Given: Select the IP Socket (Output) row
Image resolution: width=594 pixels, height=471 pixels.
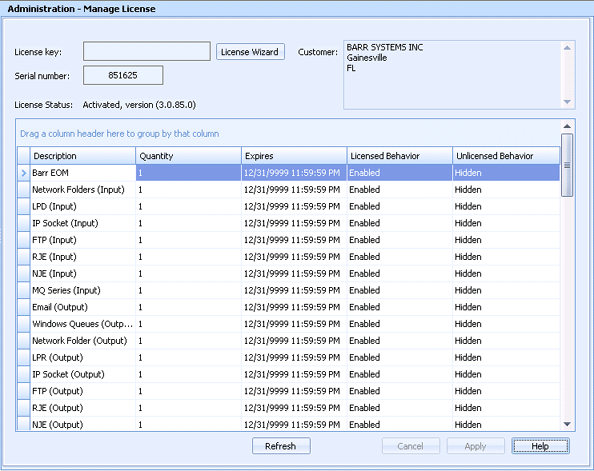Looking at the screenshot, I should (x=288, y=374).
